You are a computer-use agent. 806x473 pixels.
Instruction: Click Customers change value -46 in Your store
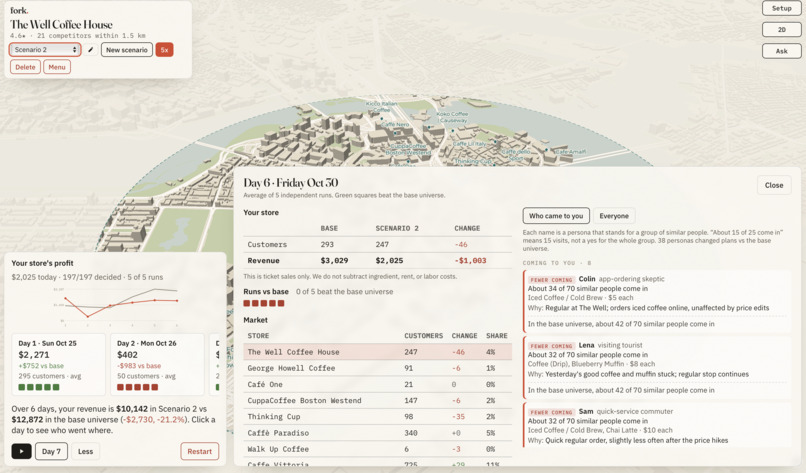(x=461, y=245)
